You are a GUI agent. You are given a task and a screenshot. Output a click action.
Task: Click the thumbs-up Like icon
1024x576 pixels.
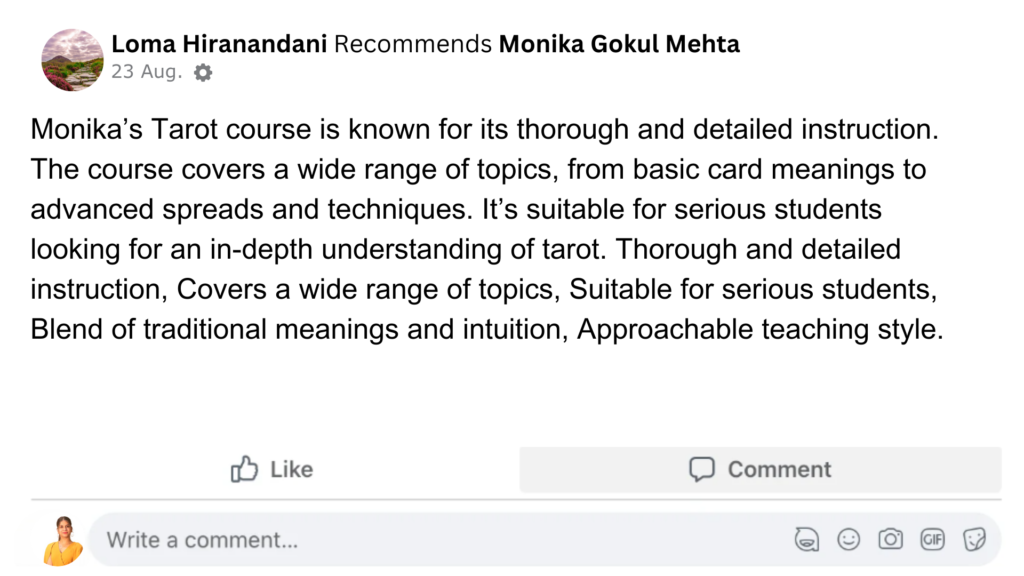(245, 469)
